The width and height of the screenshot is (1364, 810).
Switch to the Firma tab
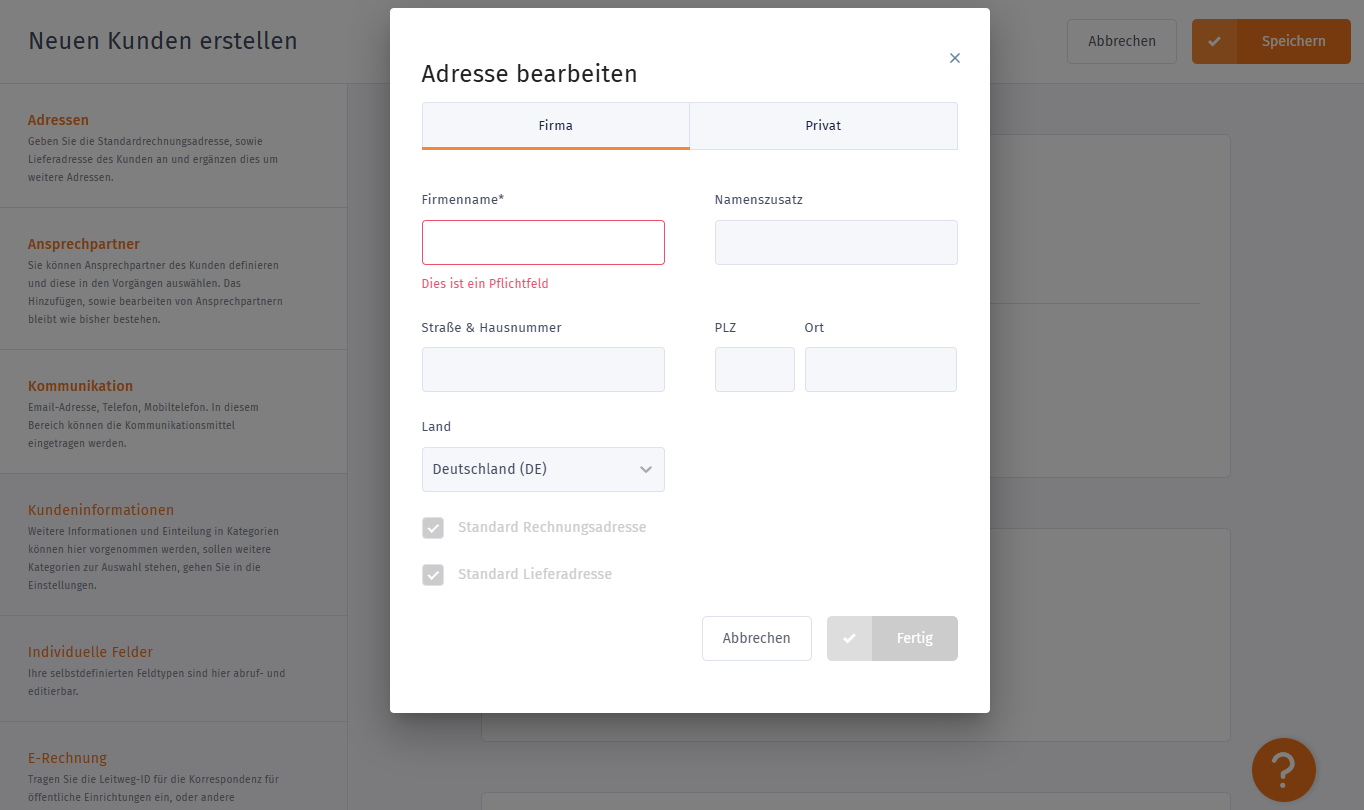pos(556,126)
